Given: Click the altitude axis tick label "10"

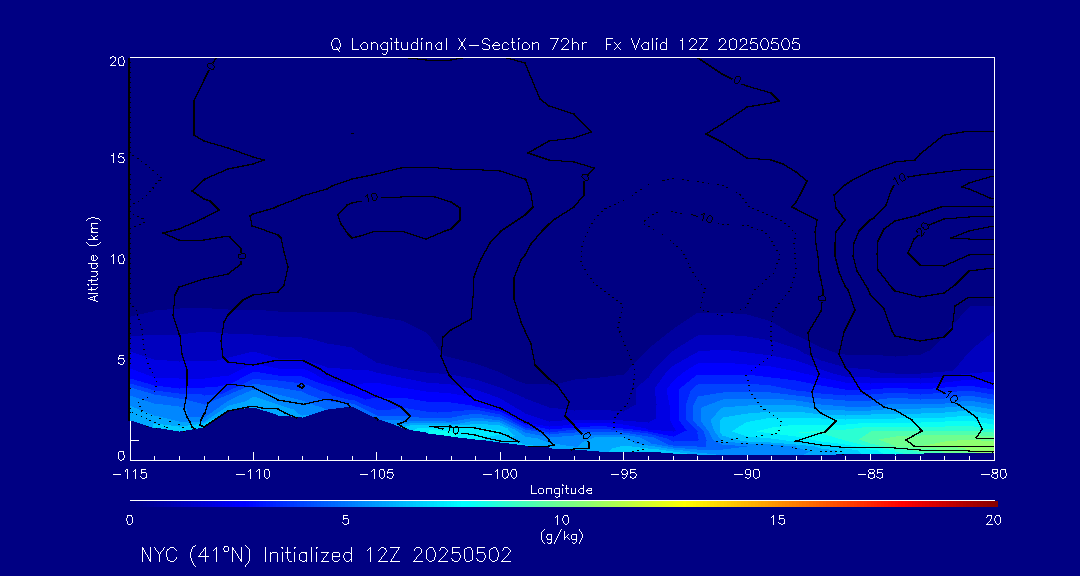Looking at the screenshot, I should tap(118, 259).
